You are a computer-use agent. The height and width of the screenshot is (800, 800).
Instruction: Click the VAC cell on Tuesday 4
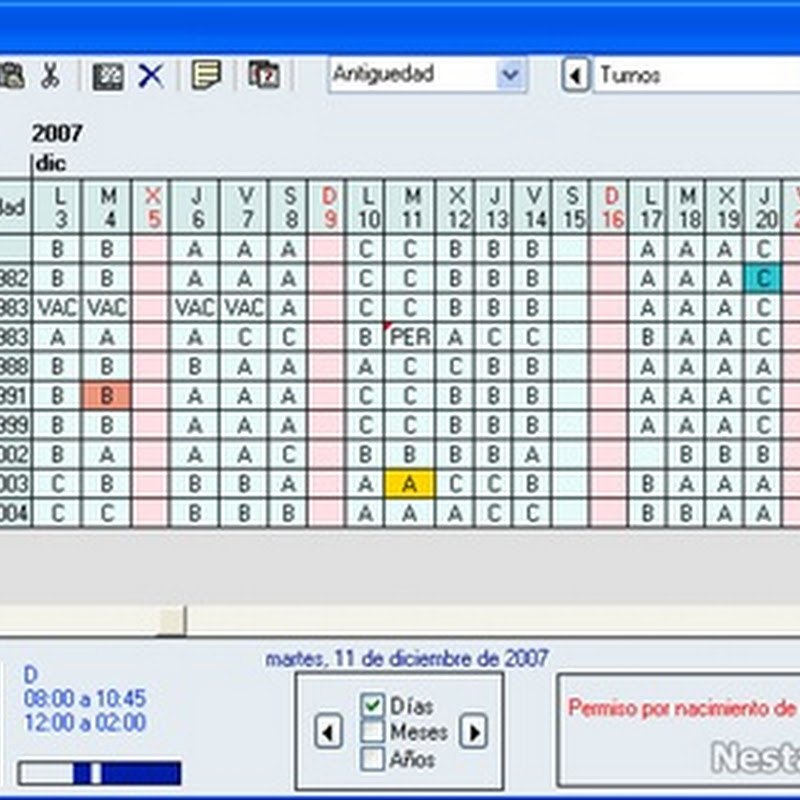click(106, 308)
